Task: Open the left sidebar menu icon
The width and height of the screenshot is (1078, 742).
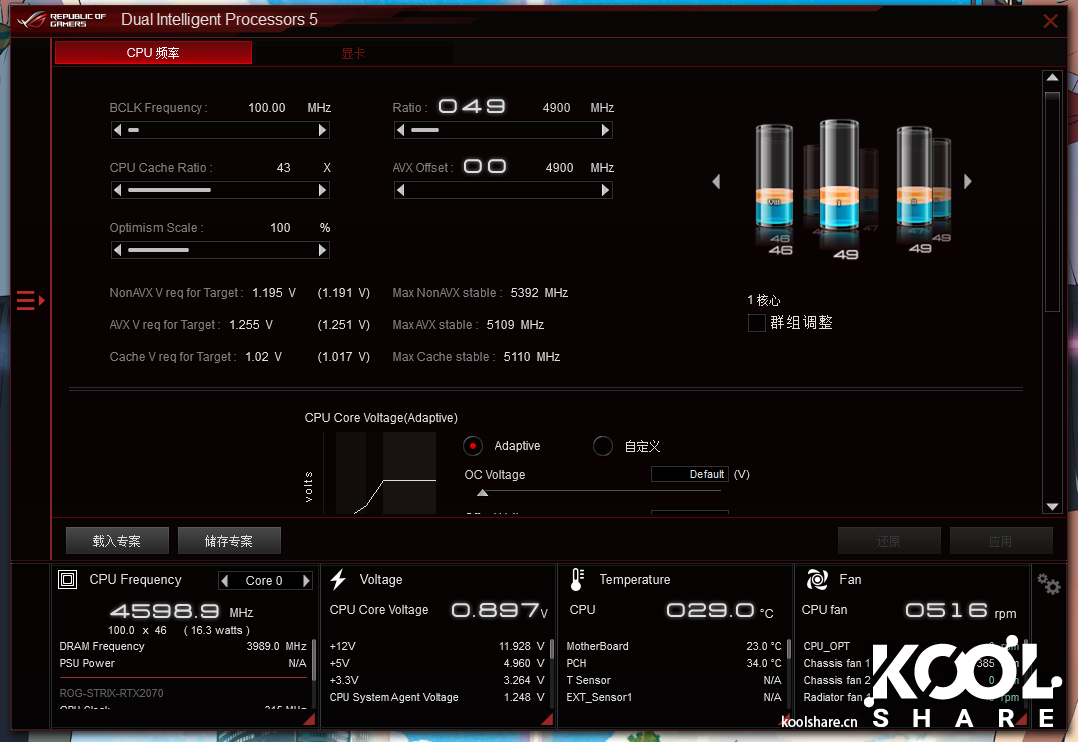Action: [29, 299]
